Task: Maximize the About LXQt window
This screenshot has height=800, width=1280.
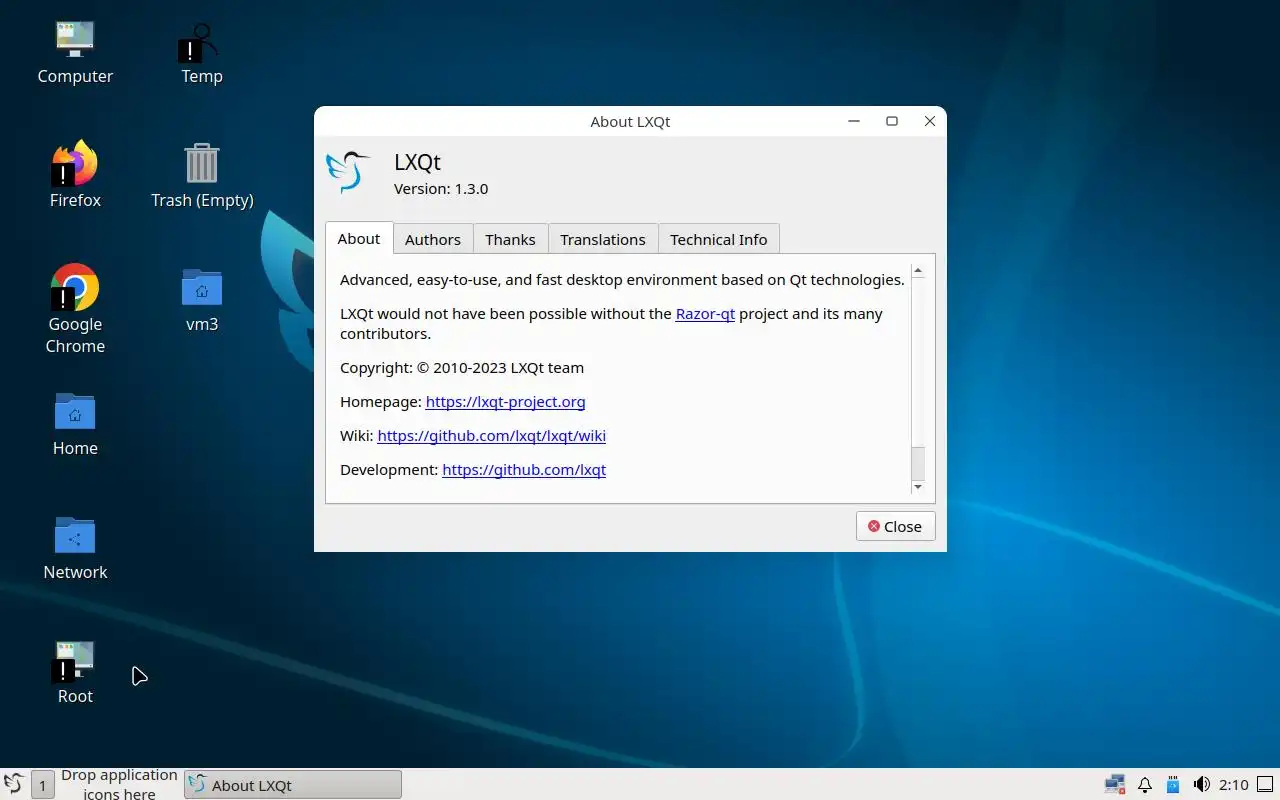Action: [892, 121]
